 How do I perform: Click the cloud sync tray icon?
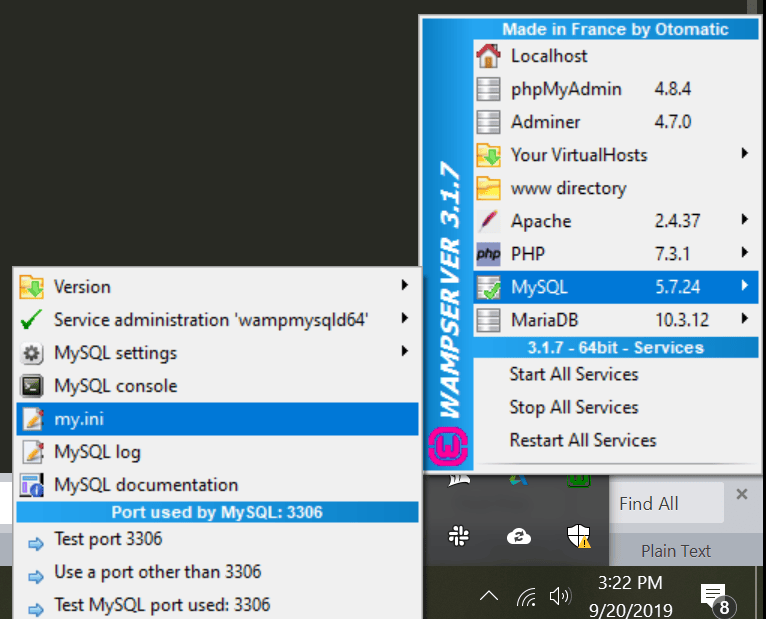click(518, 536)
